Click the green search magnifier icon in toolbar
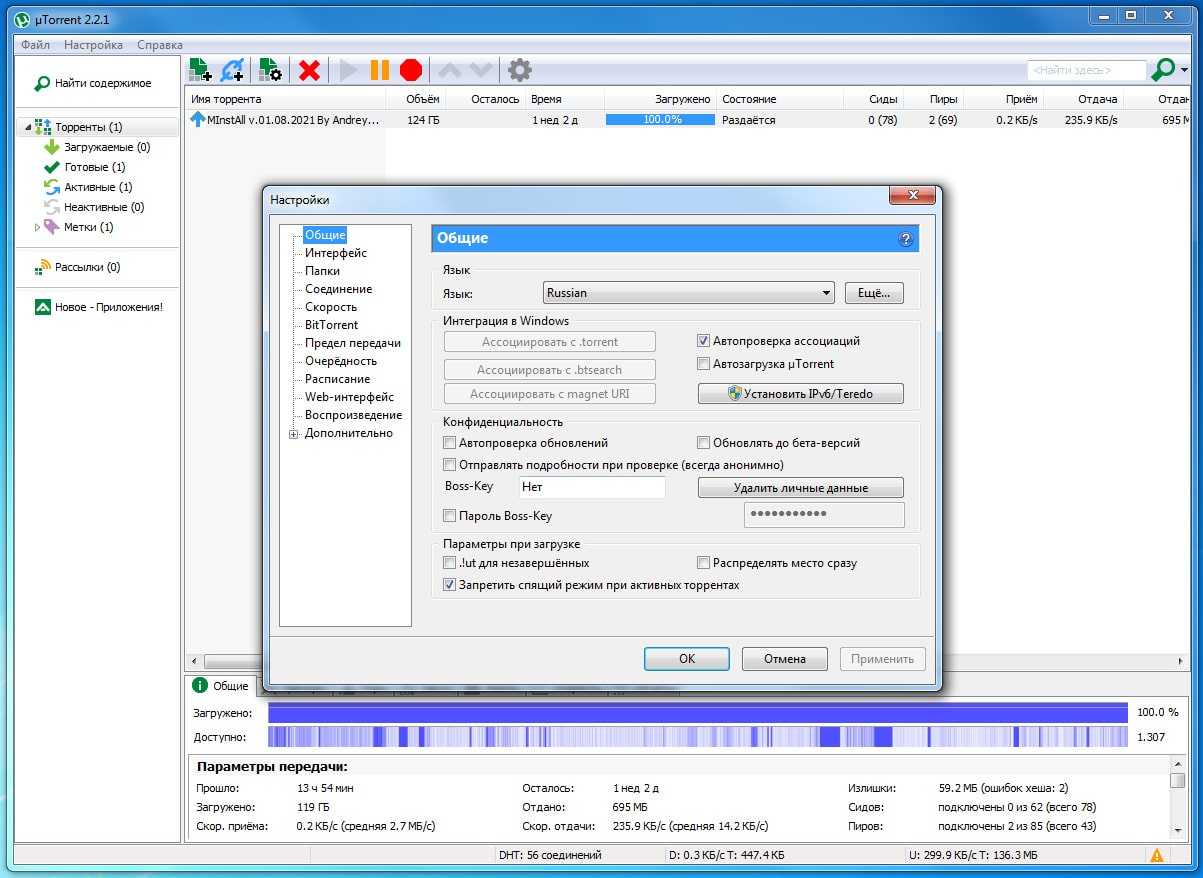This screenshot has width=1203, height=878. coord(1163,70)
